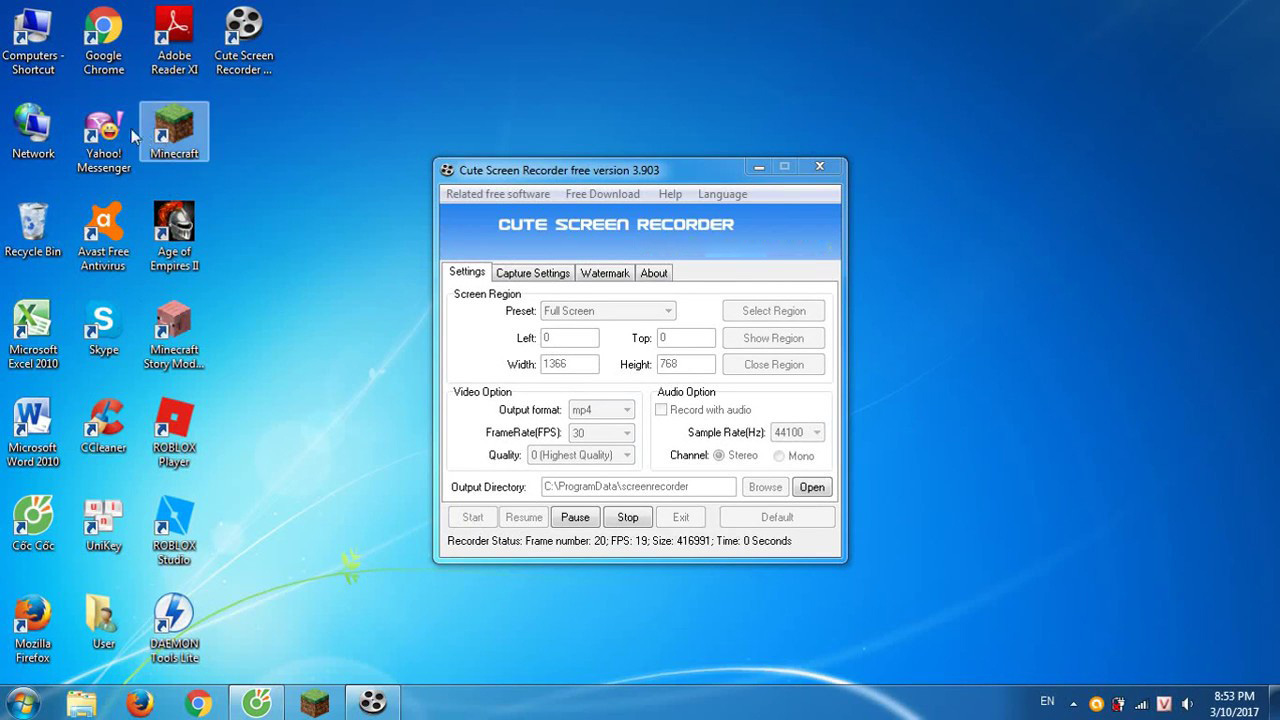The height and width of the screenshot is (720, 1280).
Task: Click the Chrome taskbar icon
Action: coord(198,703)
